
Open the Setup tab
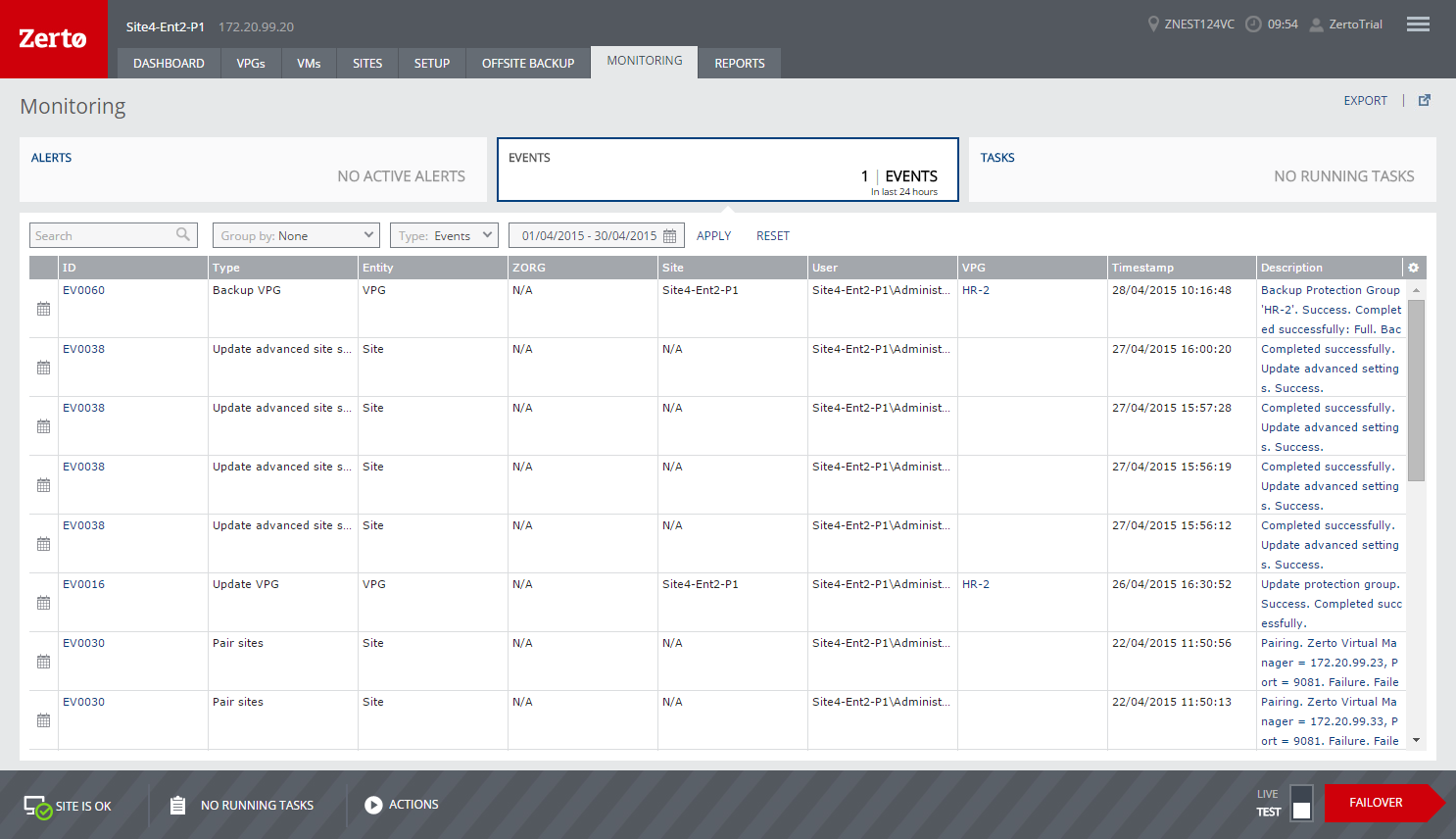pyautogui.click(x=432, y=63)
